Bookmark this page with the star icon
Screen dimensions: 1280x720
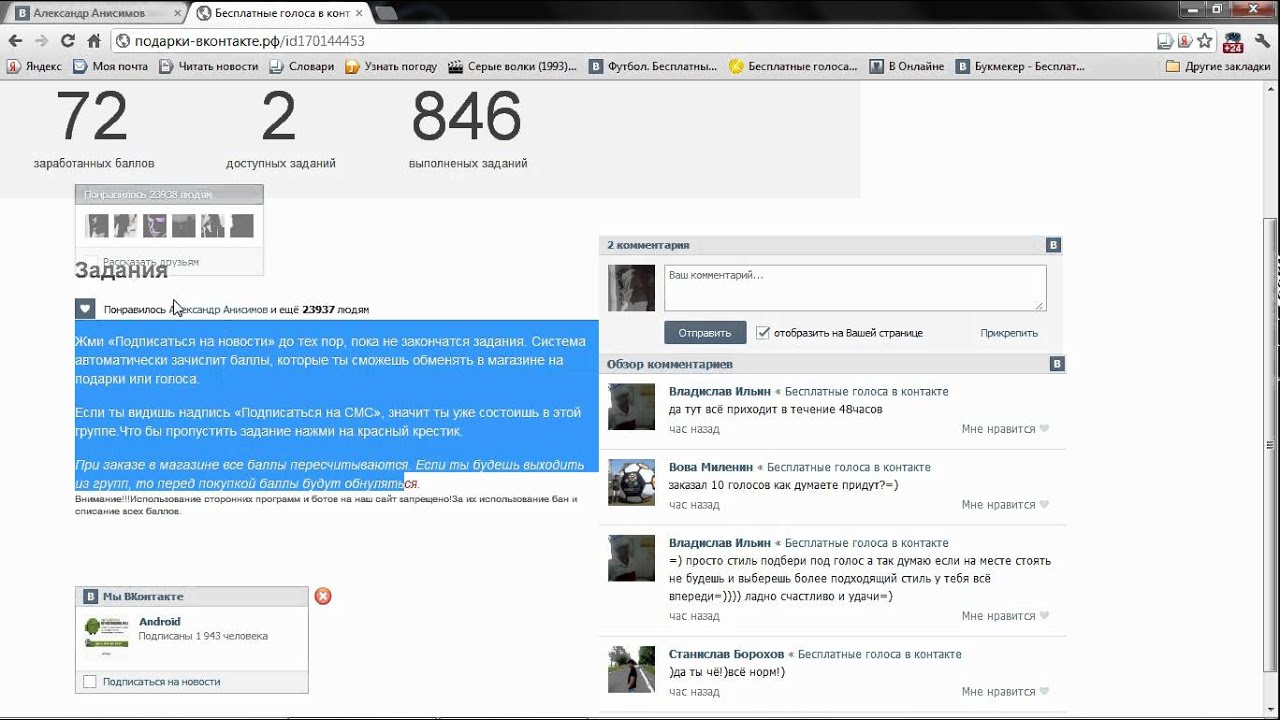pyautogui.click(x=1205, y=41)
